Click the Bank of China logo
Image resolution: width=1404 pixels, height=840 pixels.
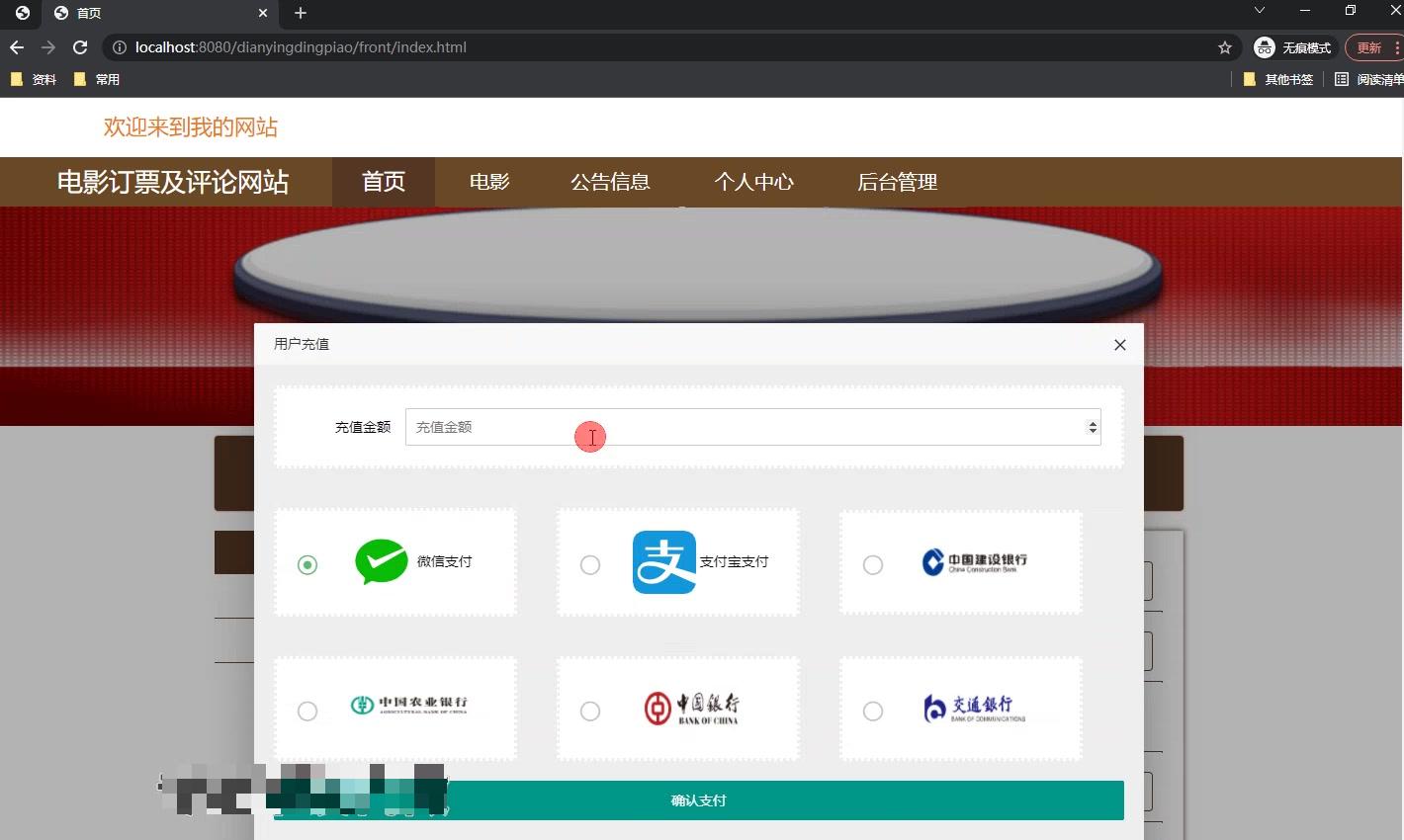691,708
